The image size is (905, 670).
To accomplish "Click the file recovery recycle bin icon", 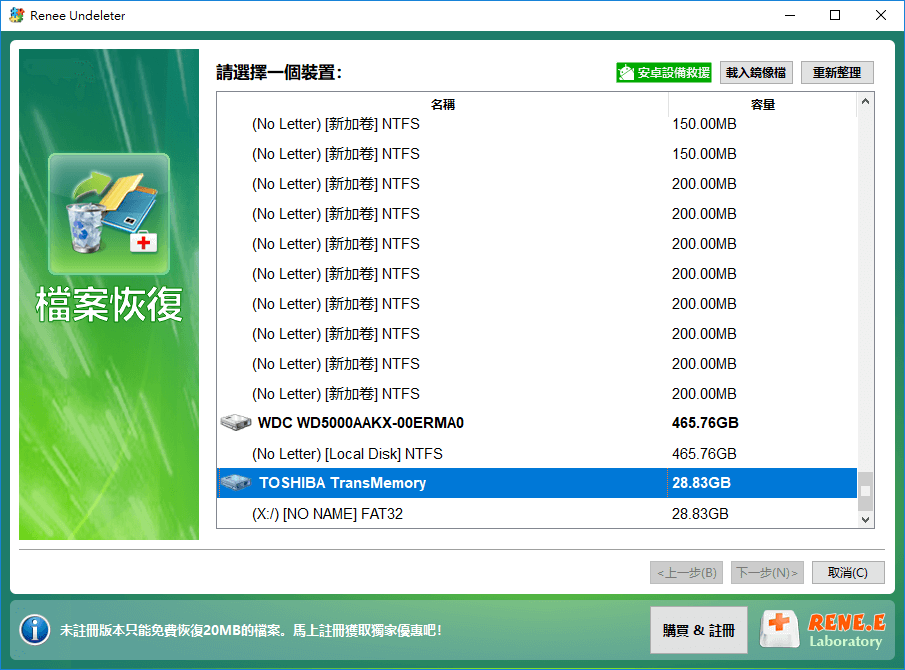I will click(x=109, y=214).
